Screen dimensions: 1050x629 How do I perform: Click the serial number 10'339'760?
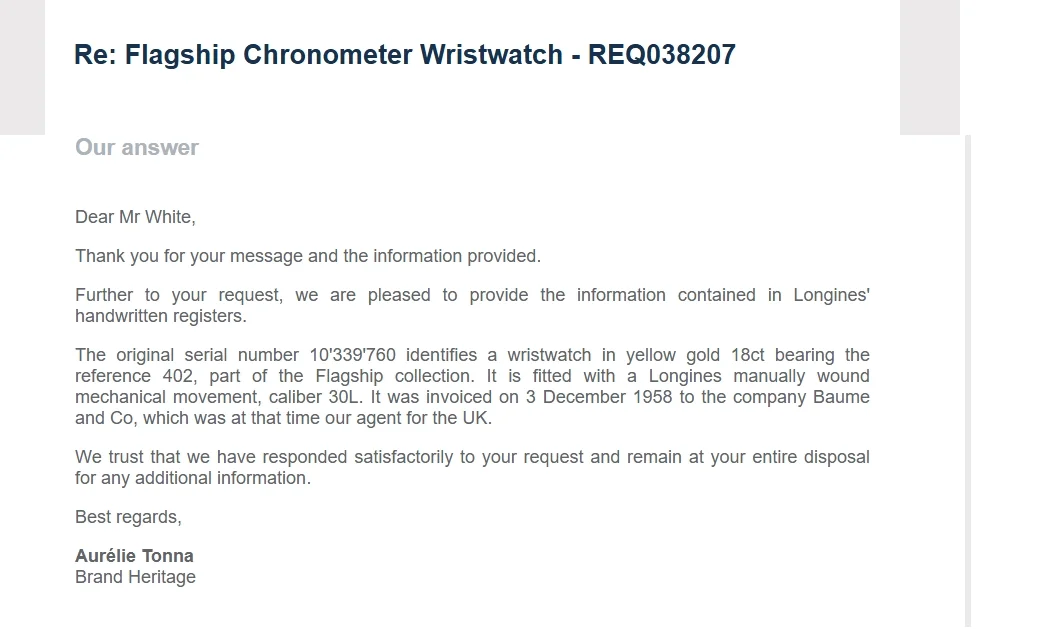pos(352,355)
